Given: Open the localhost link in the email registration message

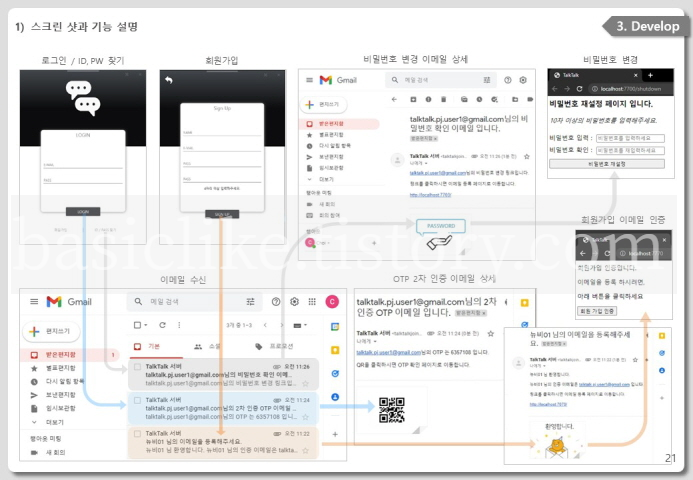Looking at the screenshot, I should click(548, 404).
